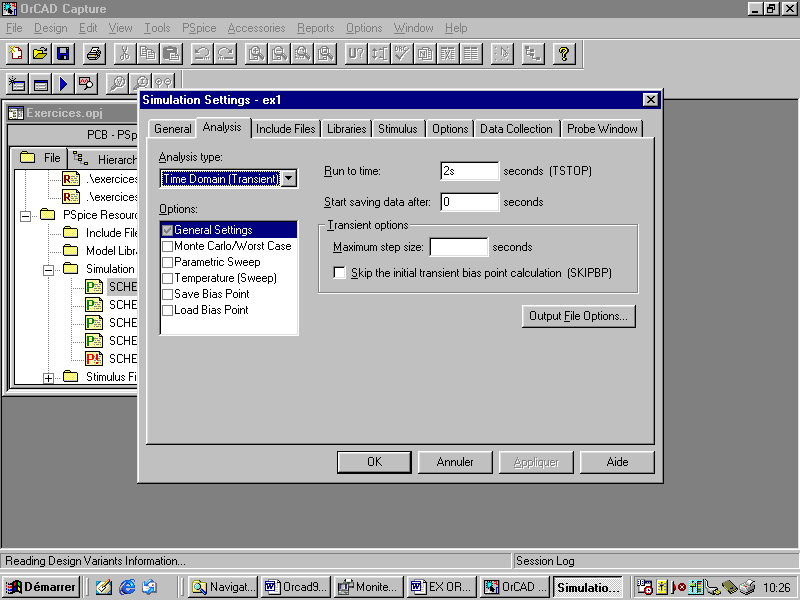Select the File tab in project panel

40,158
